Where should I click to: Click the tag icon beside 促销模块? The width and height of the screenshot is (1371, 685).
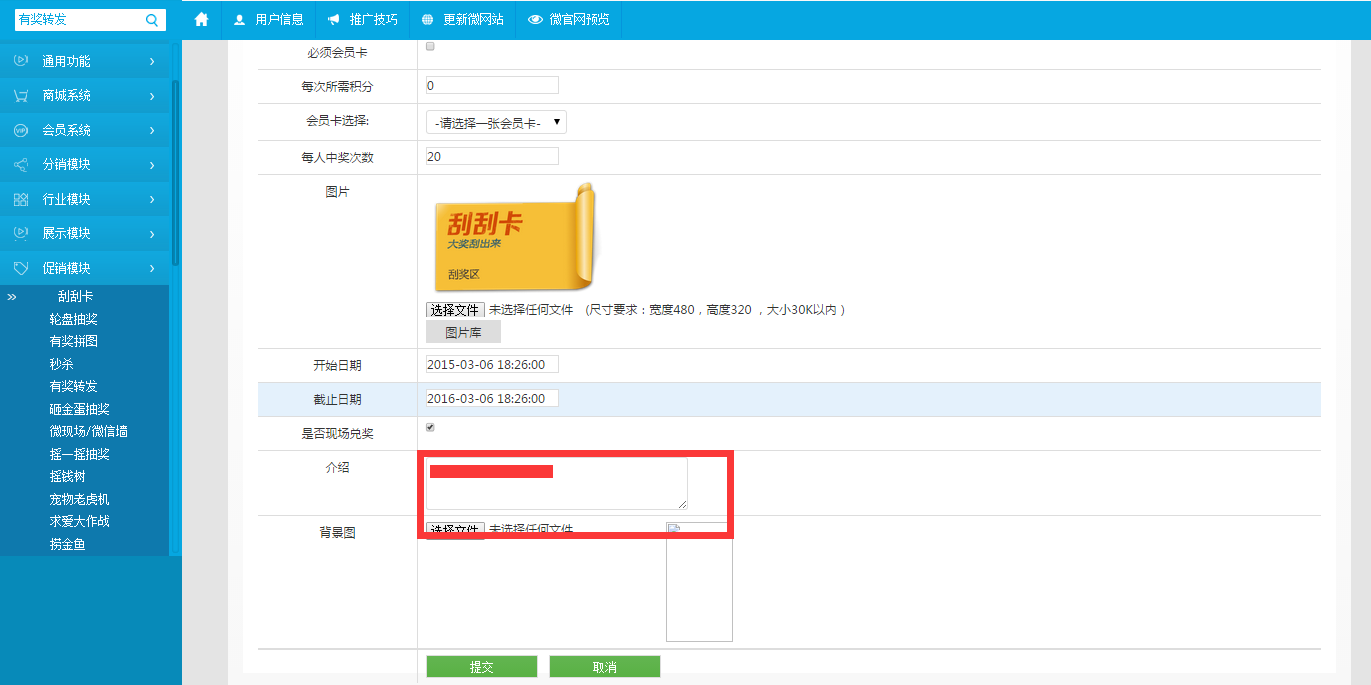pyautogui.click(x=21, y=268)
